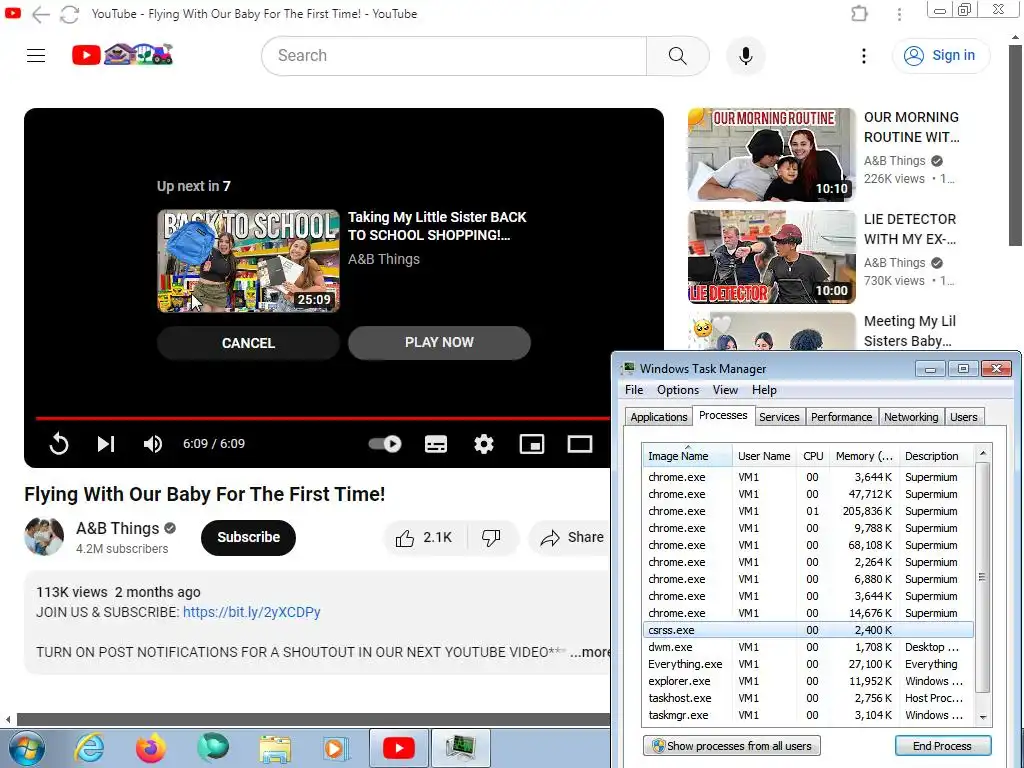Reload the page with refresh icon
This screenshot has height=768, width=1024.
[x=69, y=14]
